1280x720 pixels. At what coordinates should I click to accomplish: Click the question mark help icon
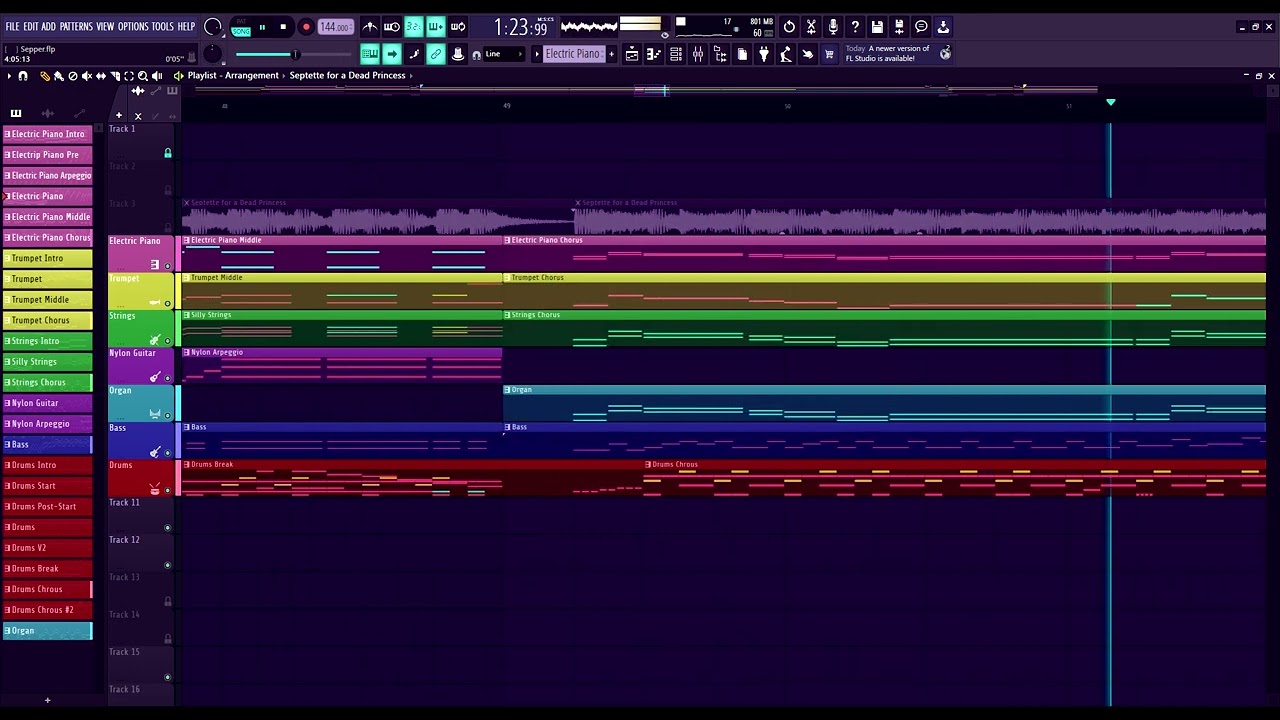(x=855, y=27)
